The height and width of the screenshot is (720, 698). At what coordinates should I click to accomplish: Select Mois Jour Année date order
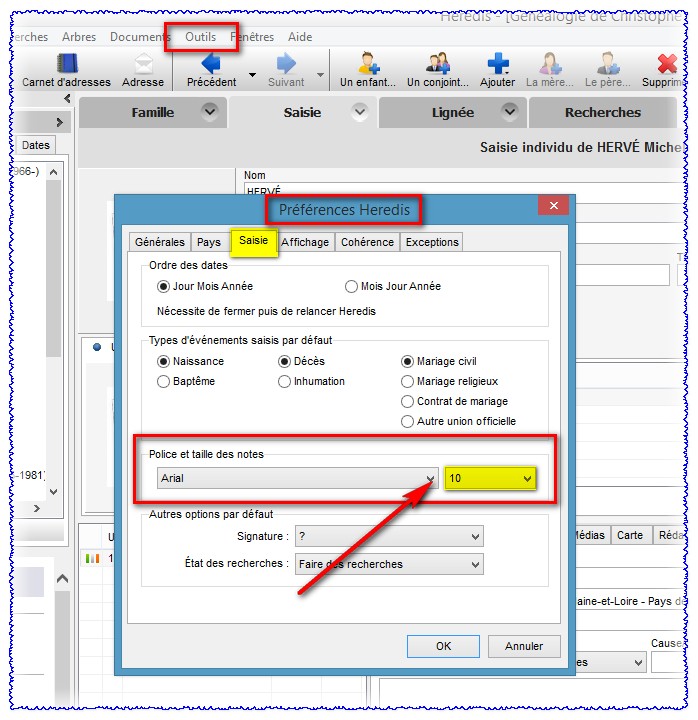351,287
